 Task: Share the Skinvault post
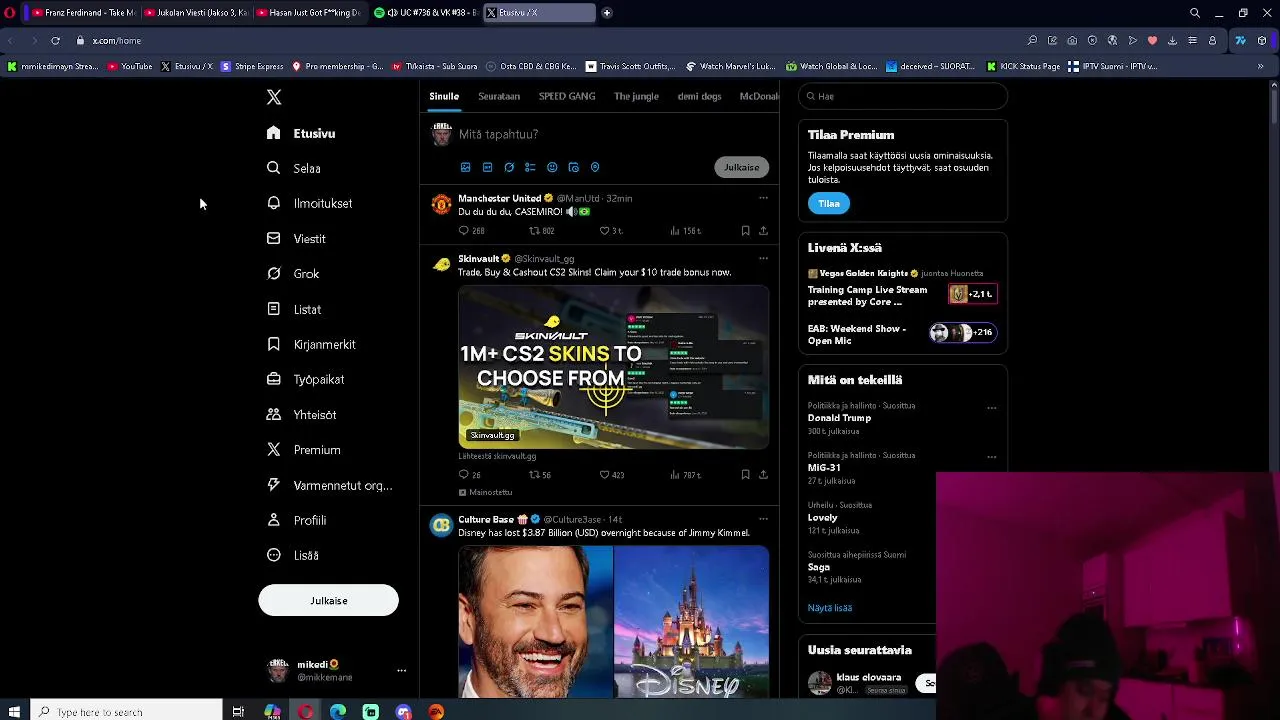coord(763,475)
